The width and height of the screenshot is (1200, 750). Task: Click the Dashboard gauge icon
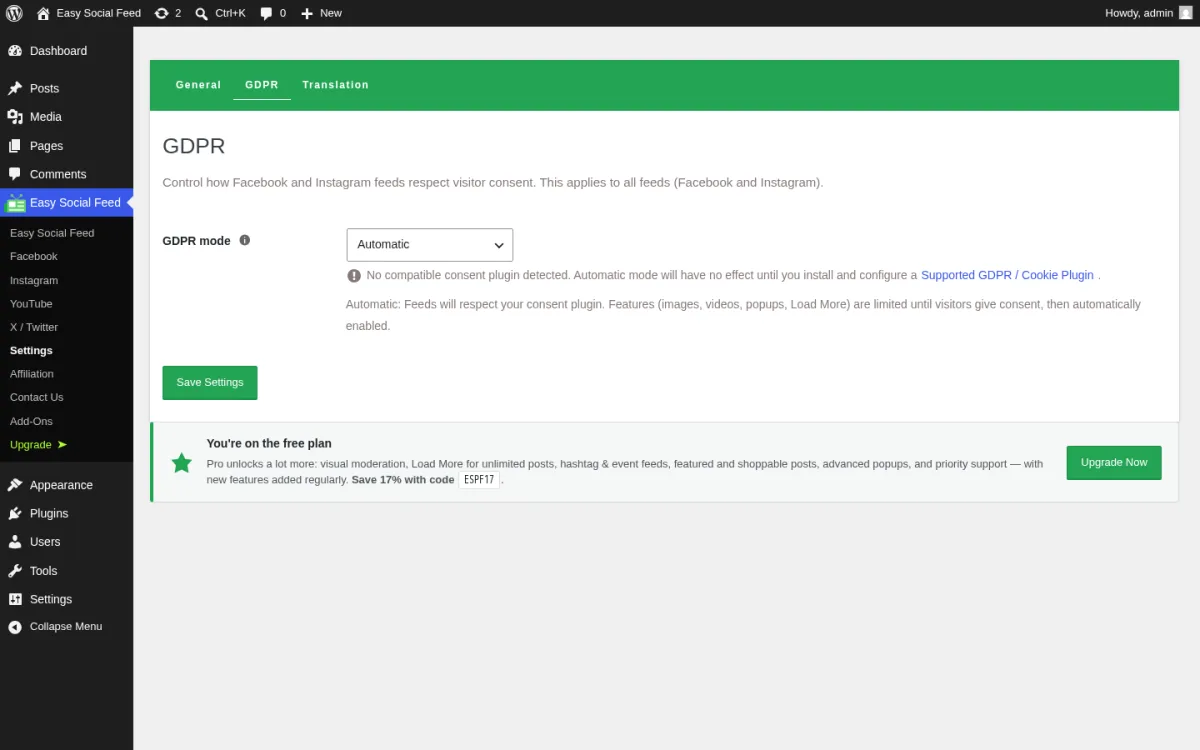tap(15, 51)
